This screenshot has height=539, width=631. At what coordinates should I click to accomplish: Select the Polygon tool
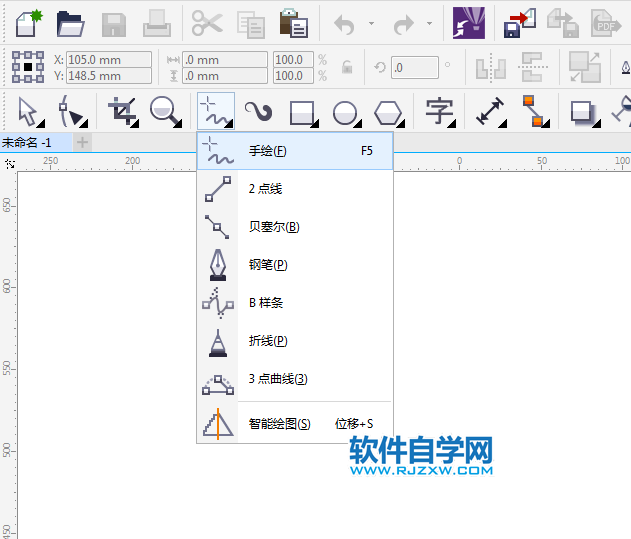(x=388, y=111)
